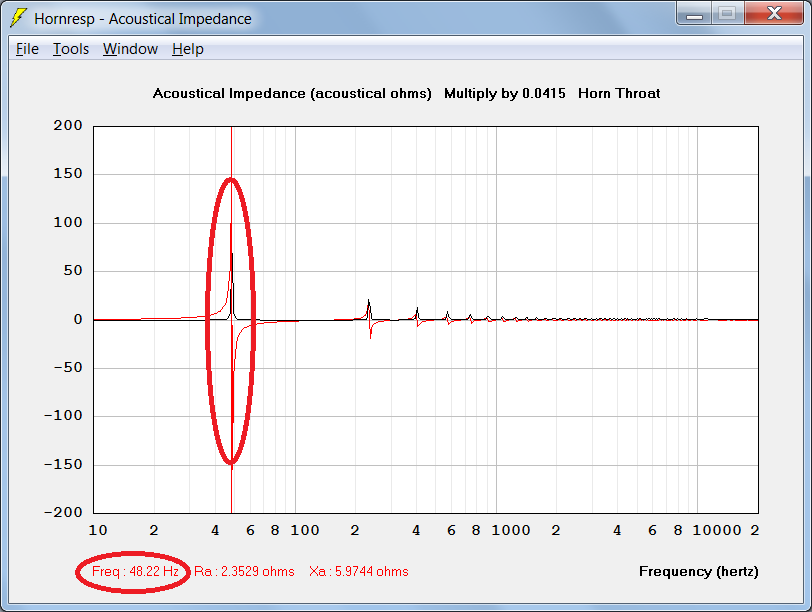Minimize the Hornresp window
Image resolution: width=812 pixels, height=612 pixels.
[x=694, y=13]
